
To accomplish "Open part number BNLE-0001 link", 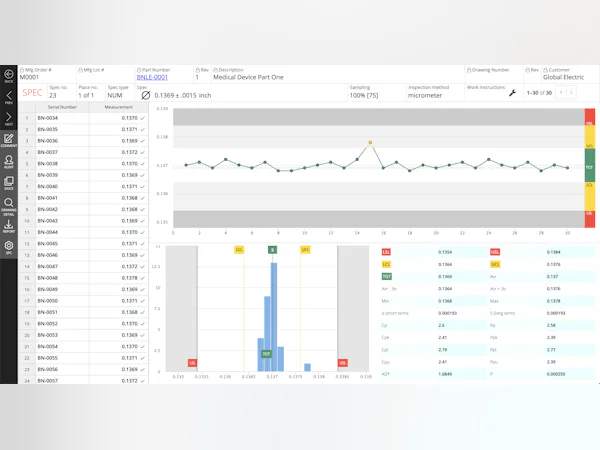I will click(152, 77).
